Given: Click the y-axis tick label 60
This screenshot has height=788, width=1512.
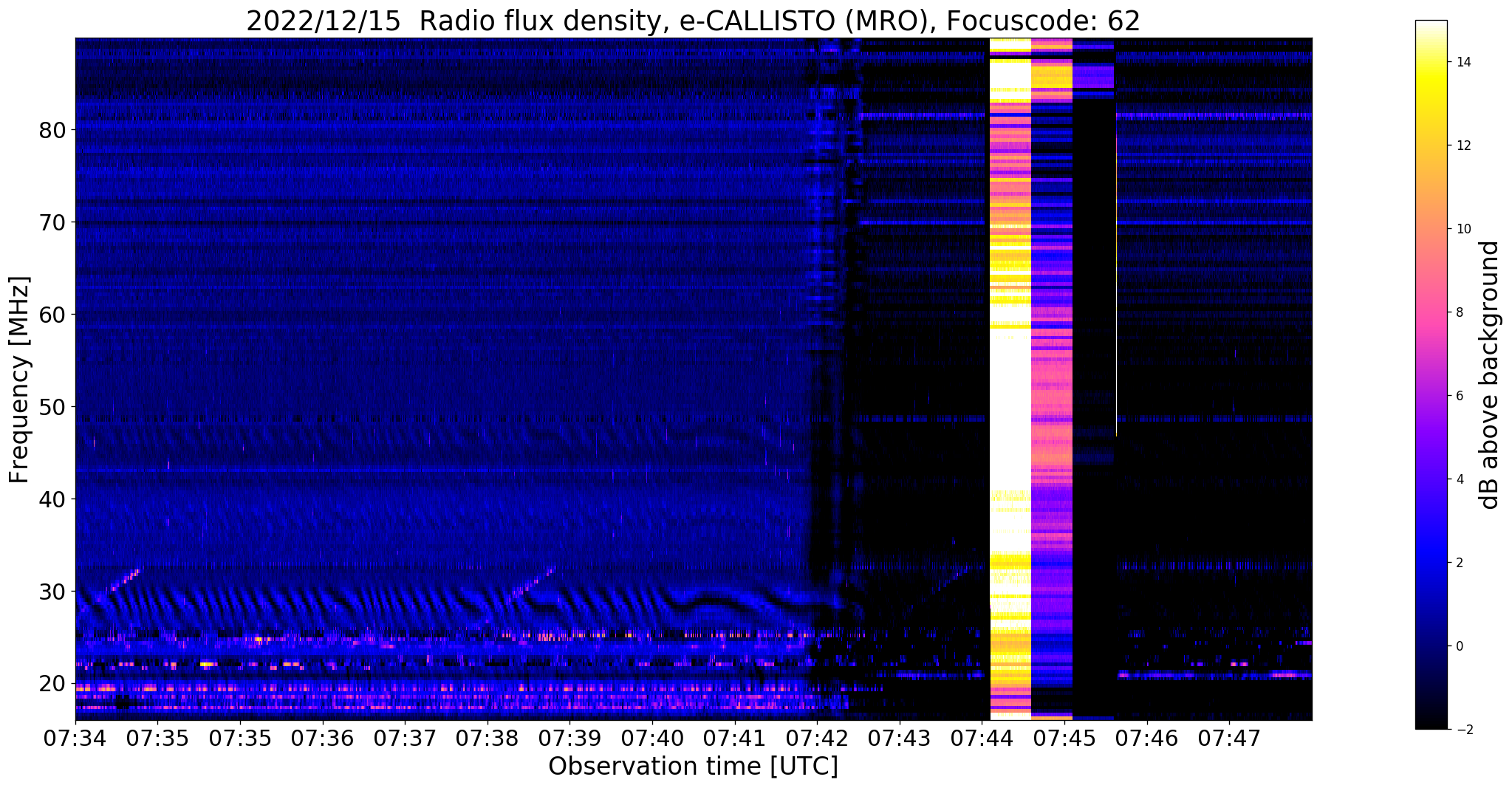Looking at the screenshot, I should tap(52, 315).
